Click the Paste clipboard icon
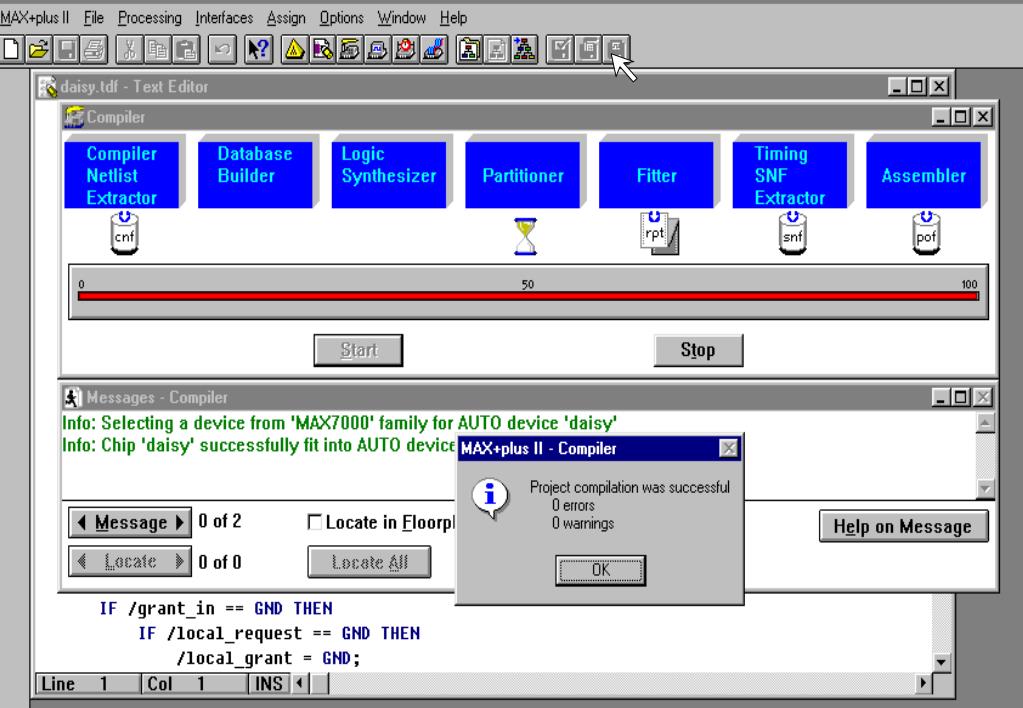Viewport: 1023px width, 708px height. pos(185,50)
